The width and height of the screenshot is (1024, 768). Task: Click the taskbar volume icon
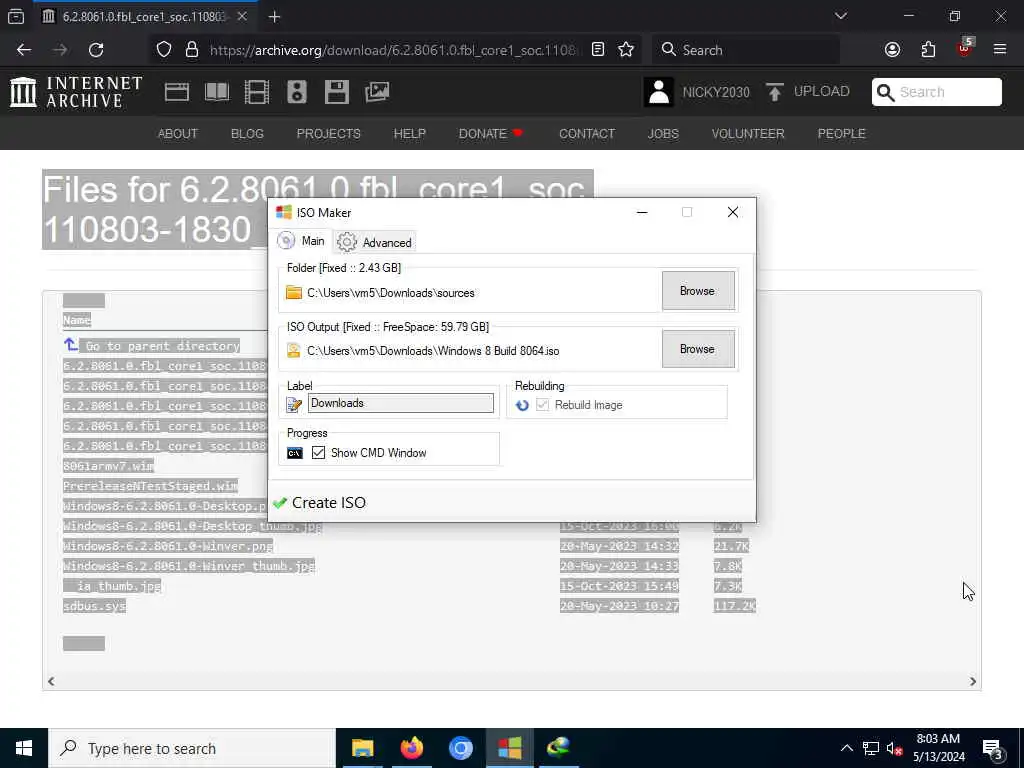coord(893,748)
